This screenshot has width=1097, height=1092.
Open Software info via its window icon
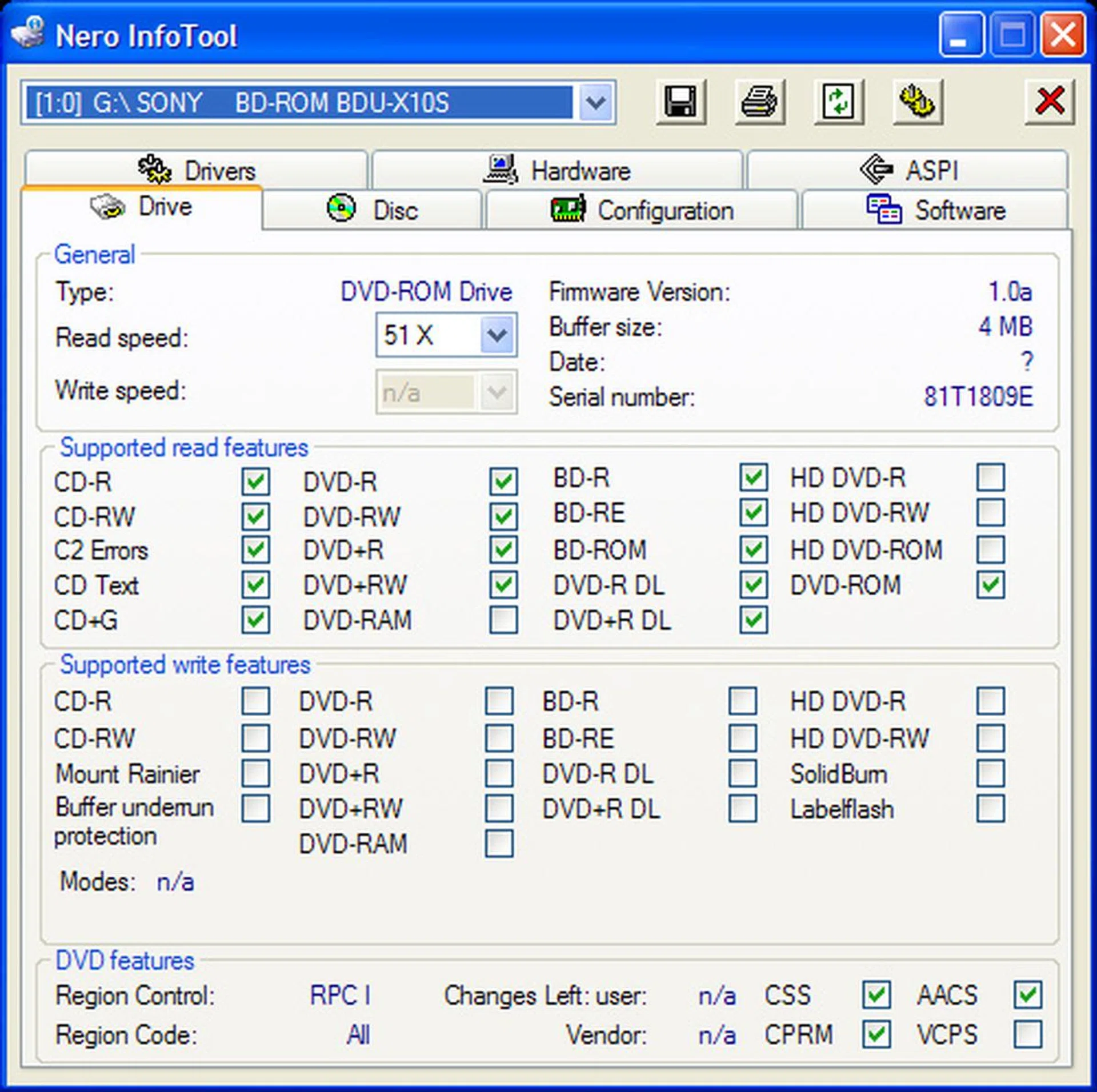[882, 209]
